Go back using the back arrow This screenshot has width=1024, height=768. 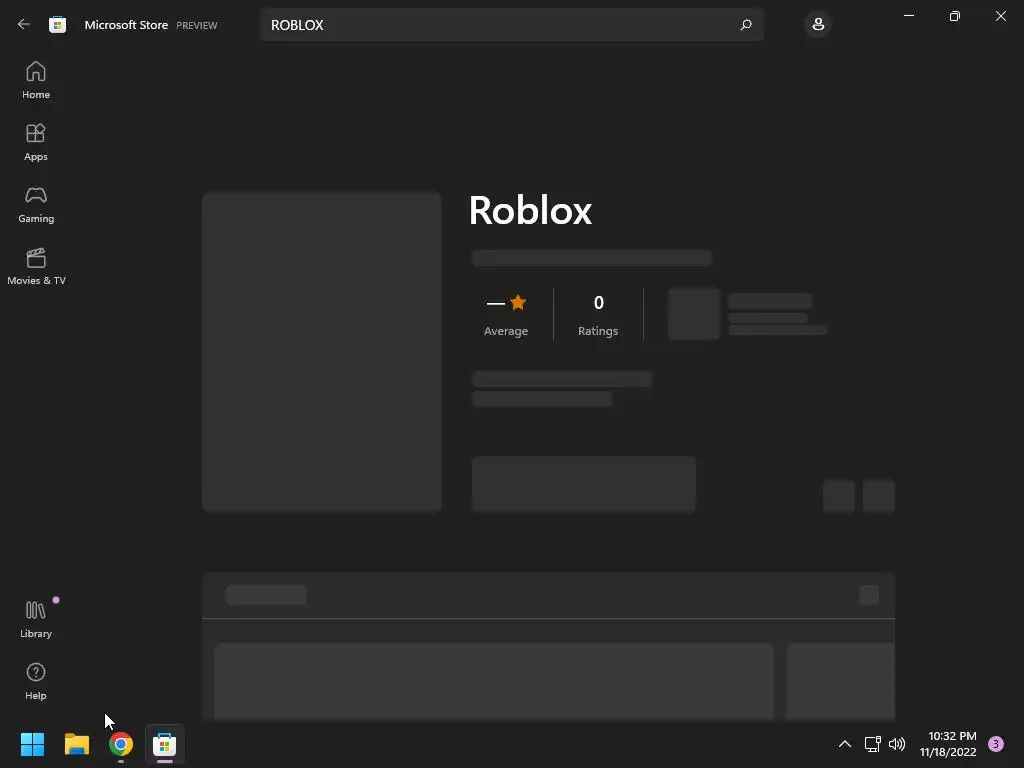pyautogui.click(x=24, y=25)
